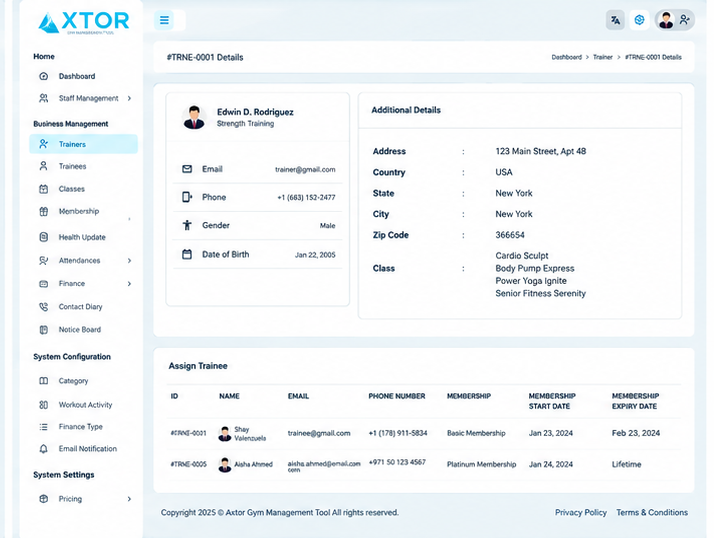The height and width of the screenshot is (538, 714).
Task: Click the Lifetime expiry date cell
Action: point(627,464)
